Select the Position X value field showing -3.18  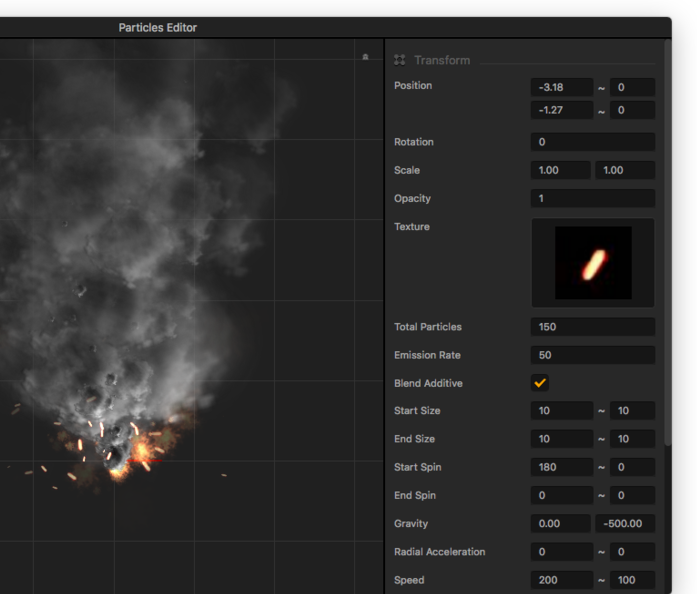tap(562, 87)
